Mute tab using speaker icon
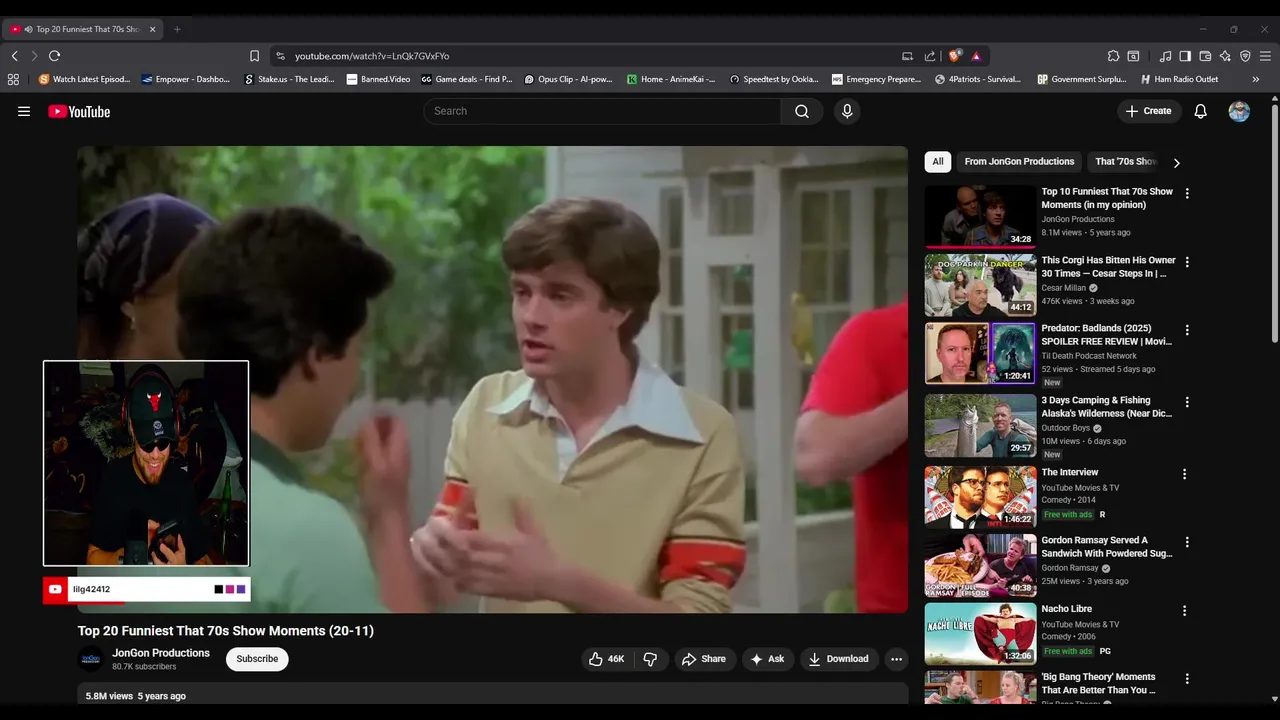 (28, 29)
